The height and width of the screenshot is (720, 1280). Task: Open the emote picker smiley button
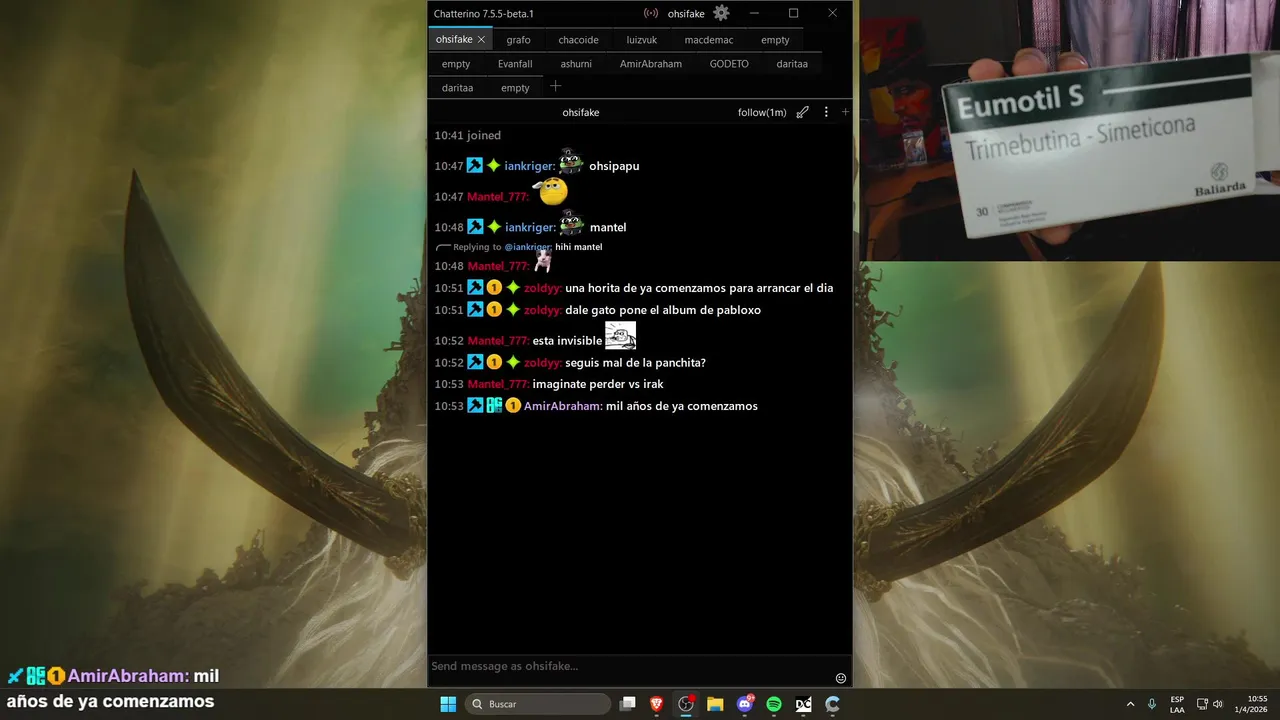click(x=840, y=678)
